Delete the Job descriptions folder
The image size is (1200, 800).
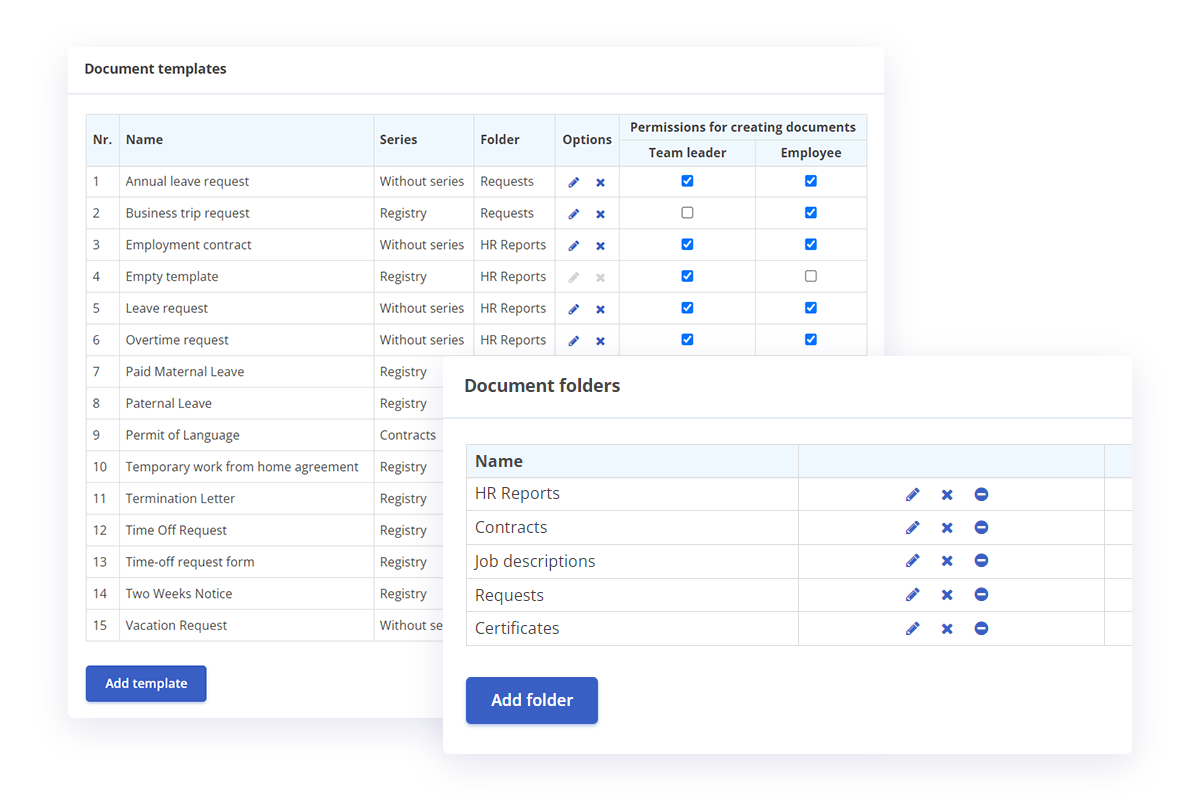point(947,561)
